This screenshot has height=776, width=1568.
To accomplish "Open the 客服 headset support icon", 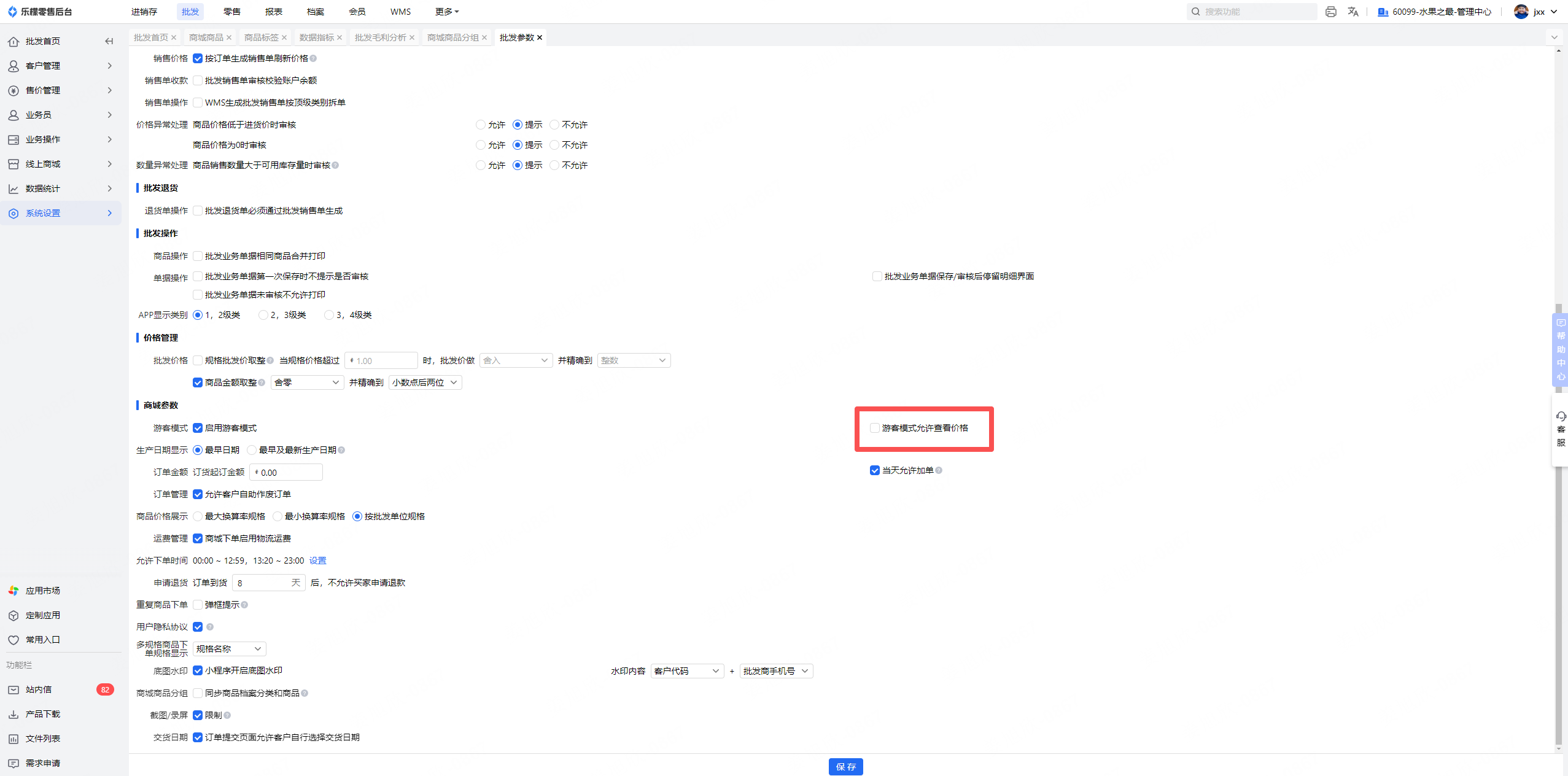I will coord(1561,417).
